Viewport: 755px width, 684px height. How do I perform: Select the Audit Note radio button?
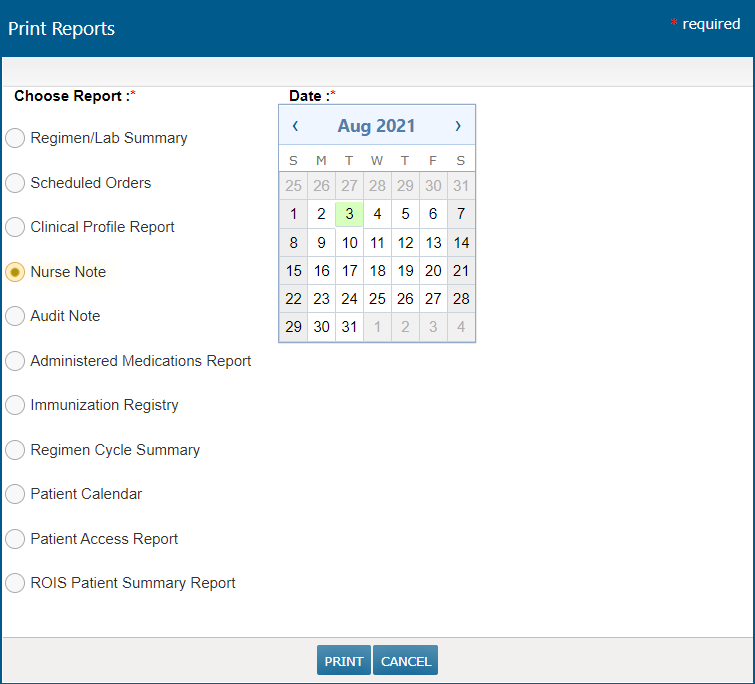coord(15,316)
